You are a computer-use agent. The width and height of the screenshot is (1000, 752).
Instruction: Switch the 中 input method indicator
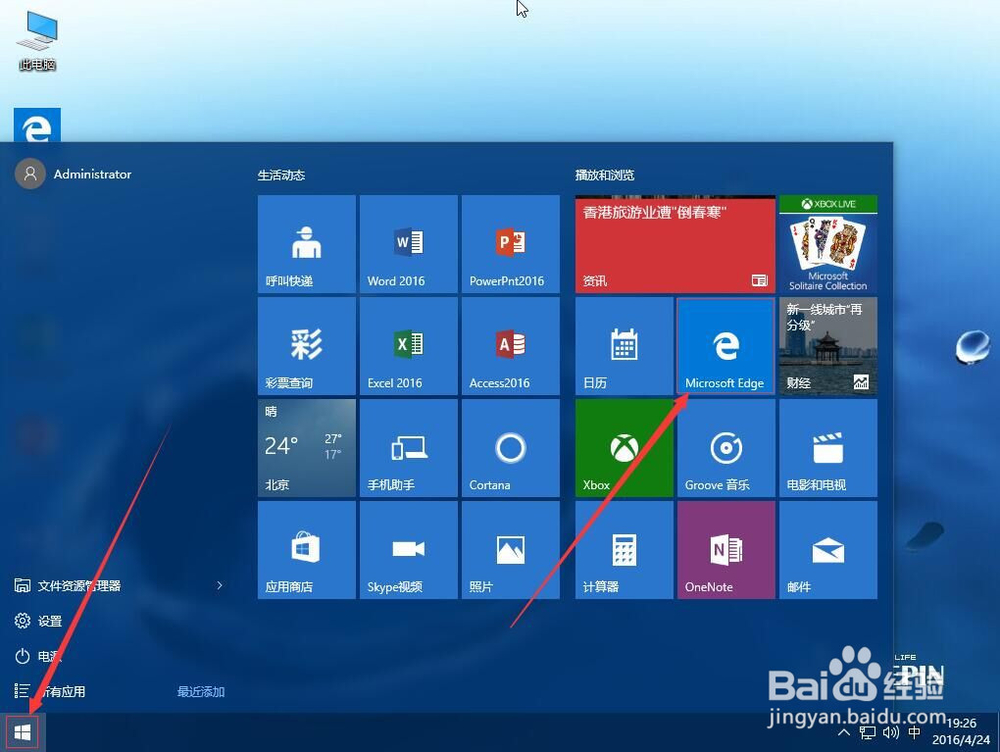pyautogui.click(x=914, y=732)
